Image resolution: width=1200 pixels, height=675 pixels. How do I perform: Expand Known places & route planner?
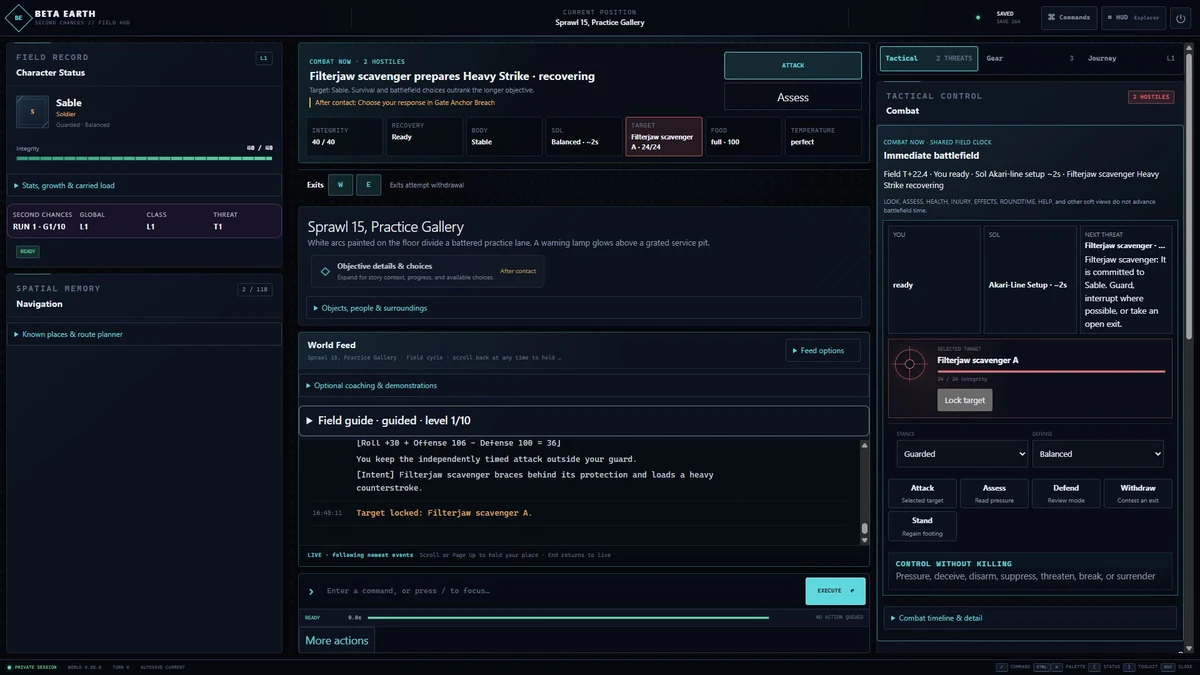click(x=144, y=334)
